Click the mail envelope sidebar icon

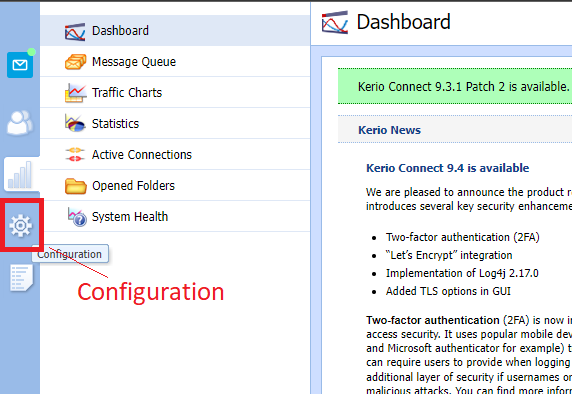(x=20, y=65)
